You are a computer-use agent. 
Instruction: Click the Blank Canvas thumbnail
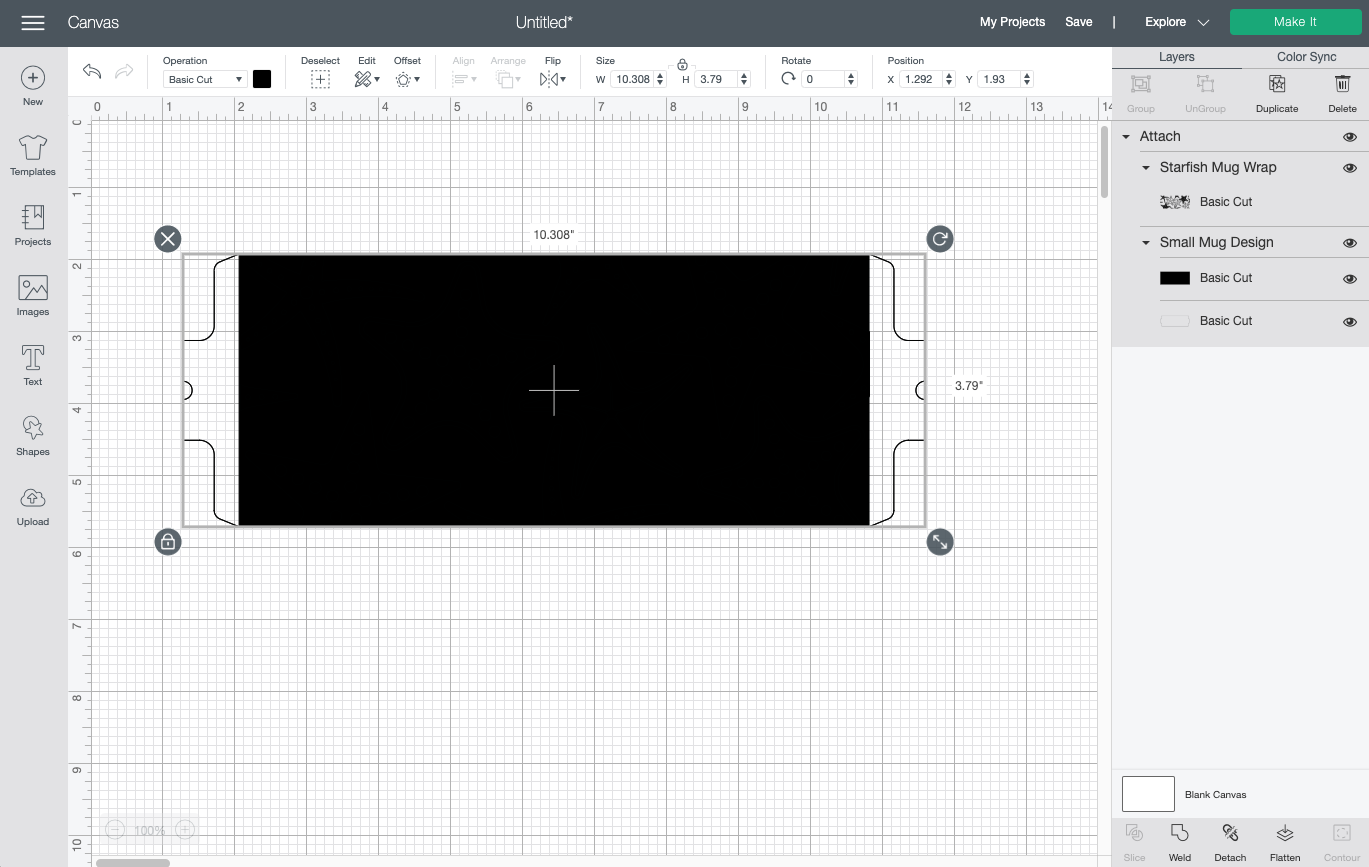coord(1148,794)
